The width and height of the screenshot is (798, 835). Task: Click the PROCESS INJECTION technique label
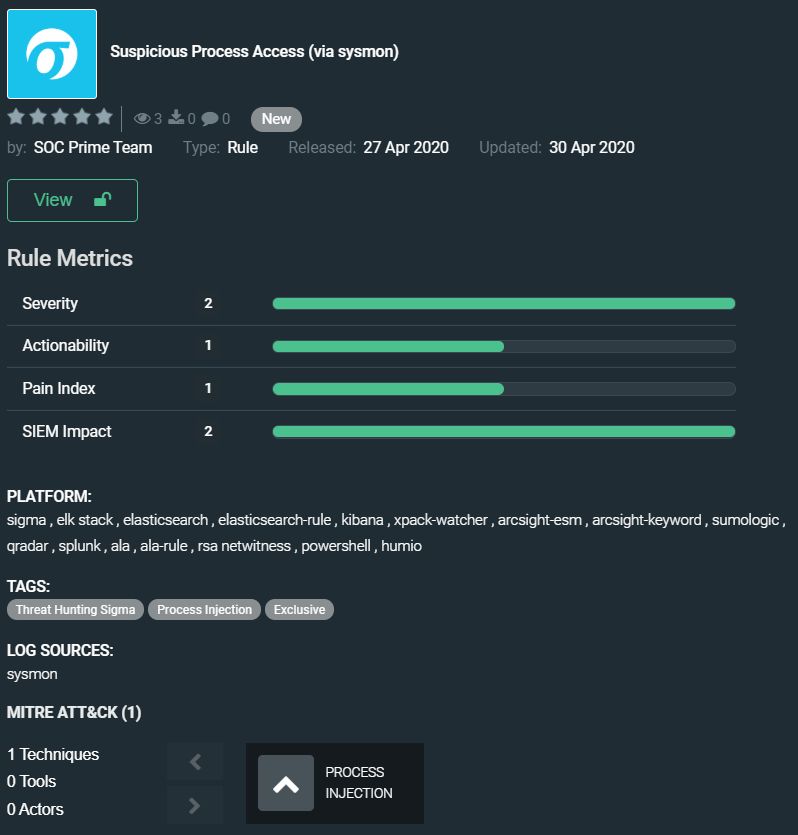[359, 783]
